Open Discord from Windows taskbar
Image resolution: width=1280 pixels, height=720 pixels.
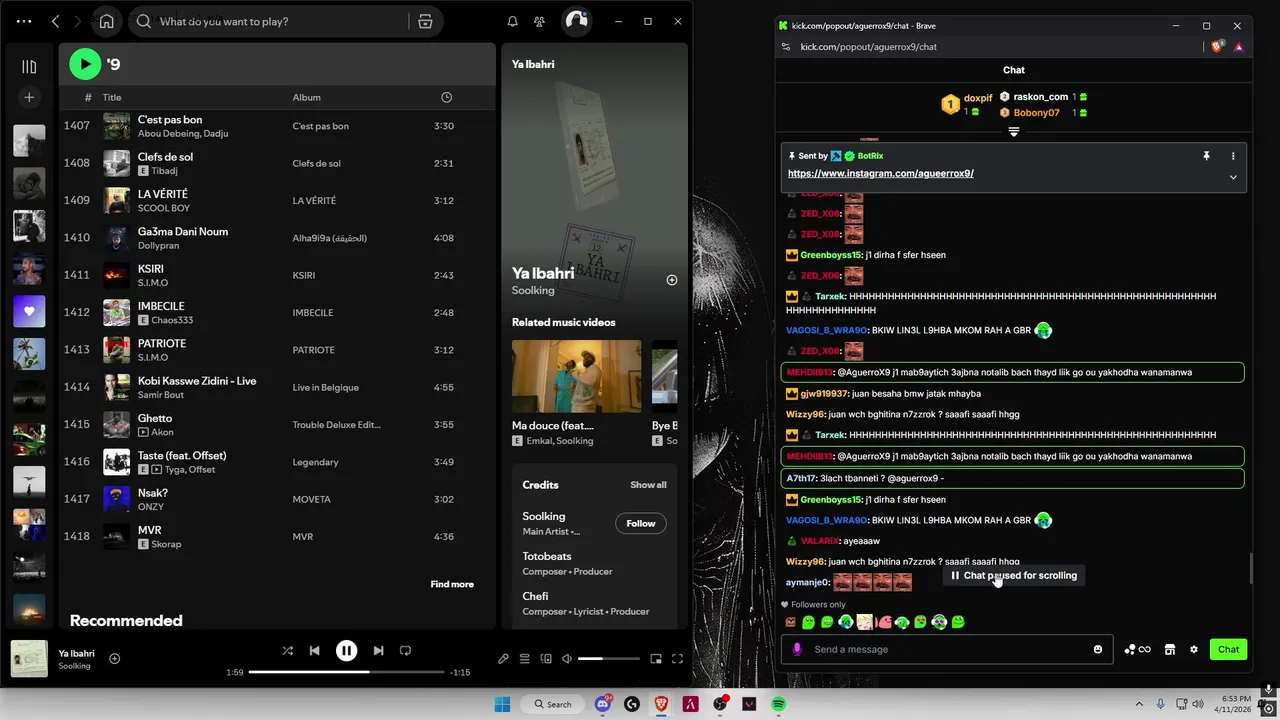click(x=603, y=704)
